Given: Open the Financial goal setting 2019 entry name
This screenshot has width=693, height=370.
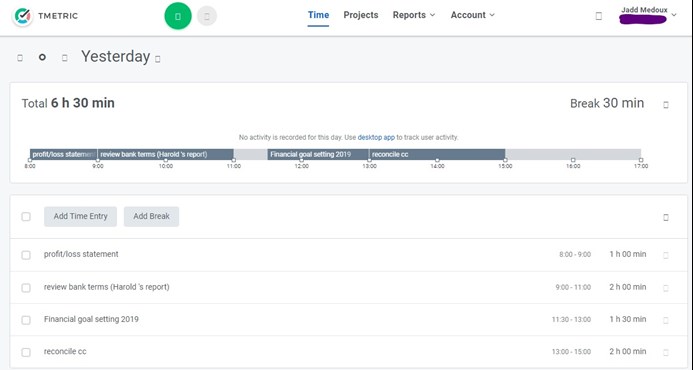Looking at the screenshot, I should (91, 319).
